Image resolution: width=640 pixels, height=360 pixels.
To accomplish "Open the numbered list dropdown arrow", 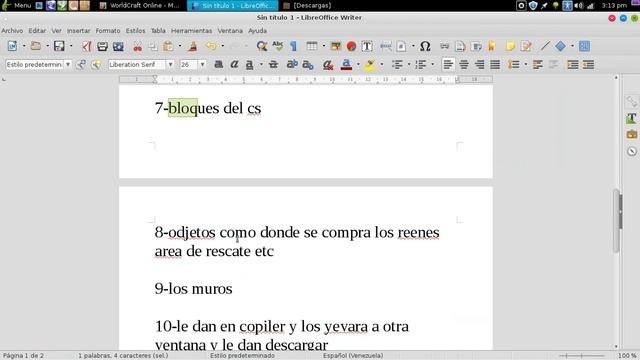I will point(433,64).
